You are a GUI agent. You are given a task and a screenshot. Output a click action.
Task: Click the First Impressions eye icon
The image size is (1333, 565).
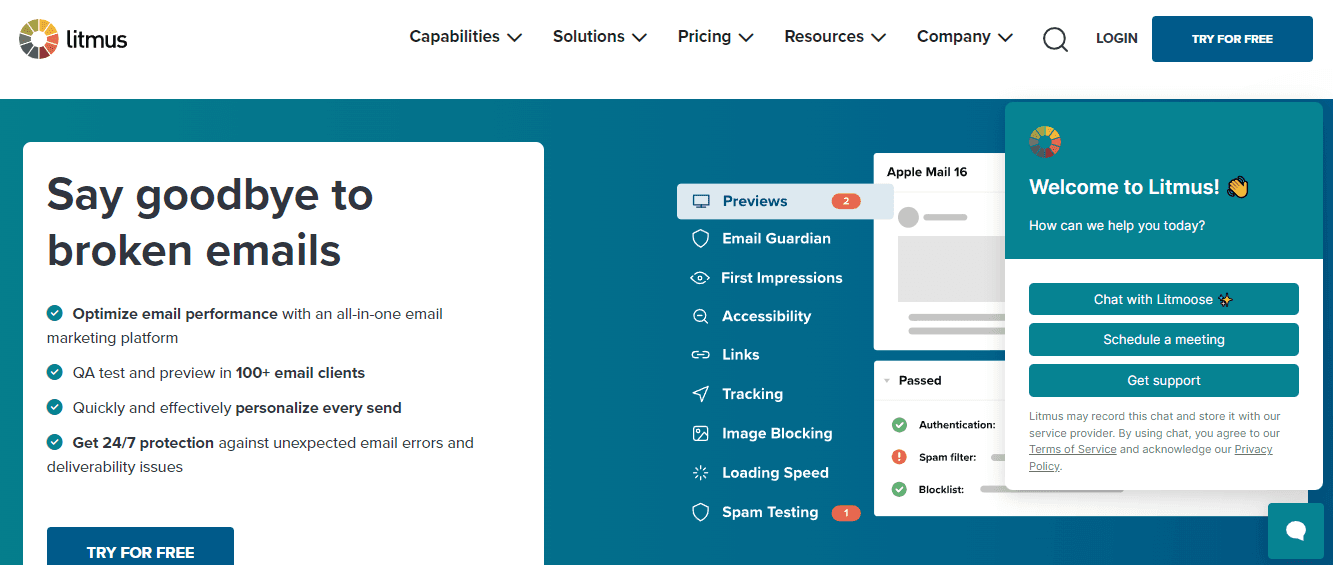[700, 278]
